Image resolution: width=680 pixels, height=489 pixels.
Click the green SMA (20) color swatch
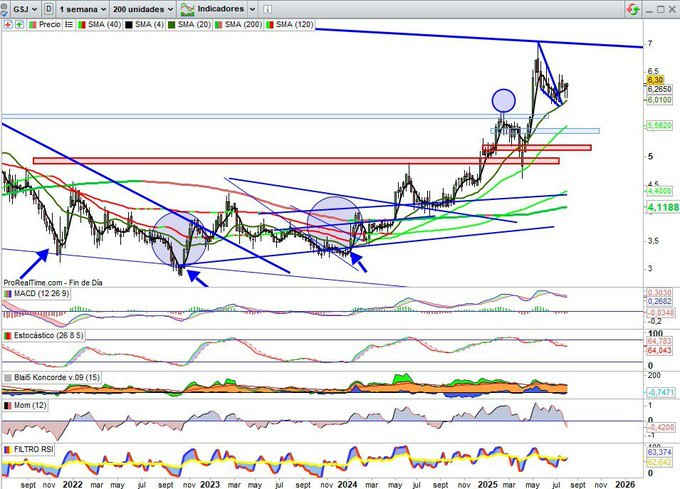(172, 25)
